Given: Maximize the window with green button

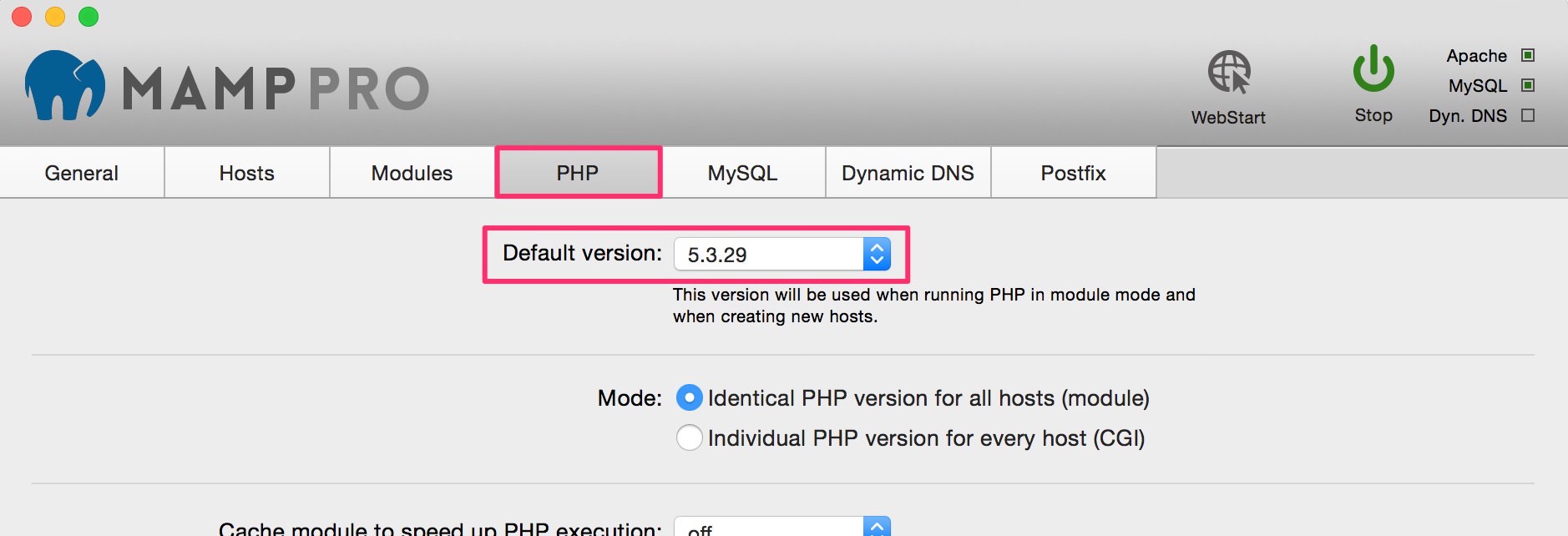Looking at the screenshot, I should [x=89, y=17].
